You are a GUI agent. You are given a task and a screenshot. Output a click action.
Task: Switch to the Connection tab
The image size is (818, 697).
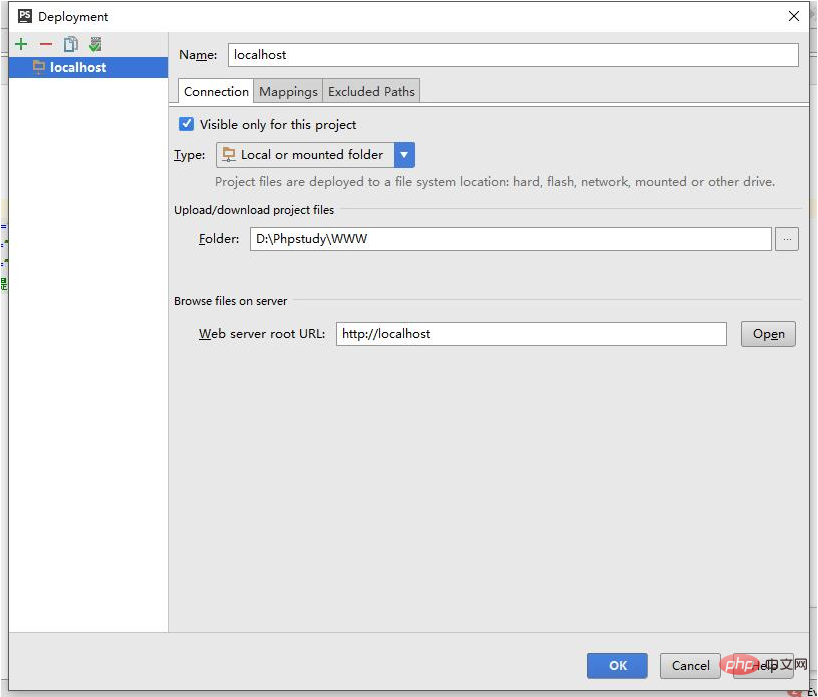pyautogui.click(x=216, y=91)
